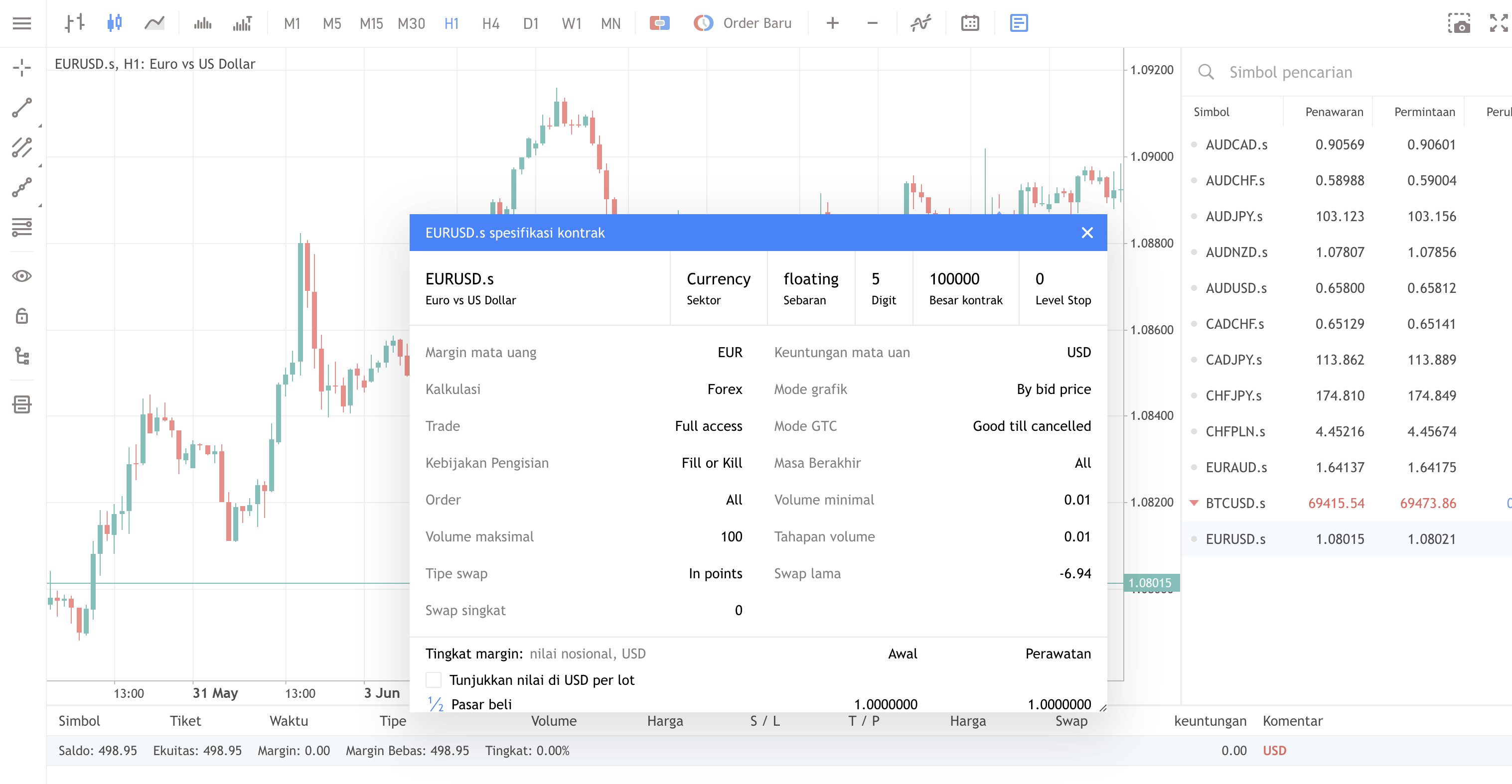This screenshot has width=1512, height=784.
Task: Sort market watch by Simbol header
Action: pyautogui.click(x=1211, y=112)
